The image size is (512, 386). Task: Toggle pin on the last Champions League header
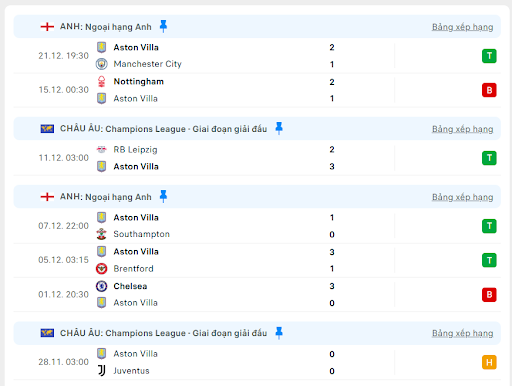[279, 333]
